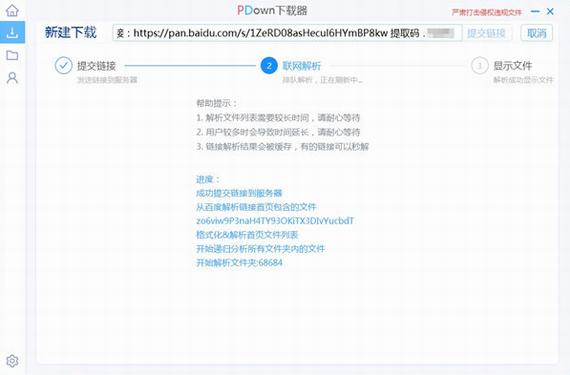Image resolution: width=570 pixels, height=375 pixels.
Task: Open the folder icon in sidebar
Action: 12,55
